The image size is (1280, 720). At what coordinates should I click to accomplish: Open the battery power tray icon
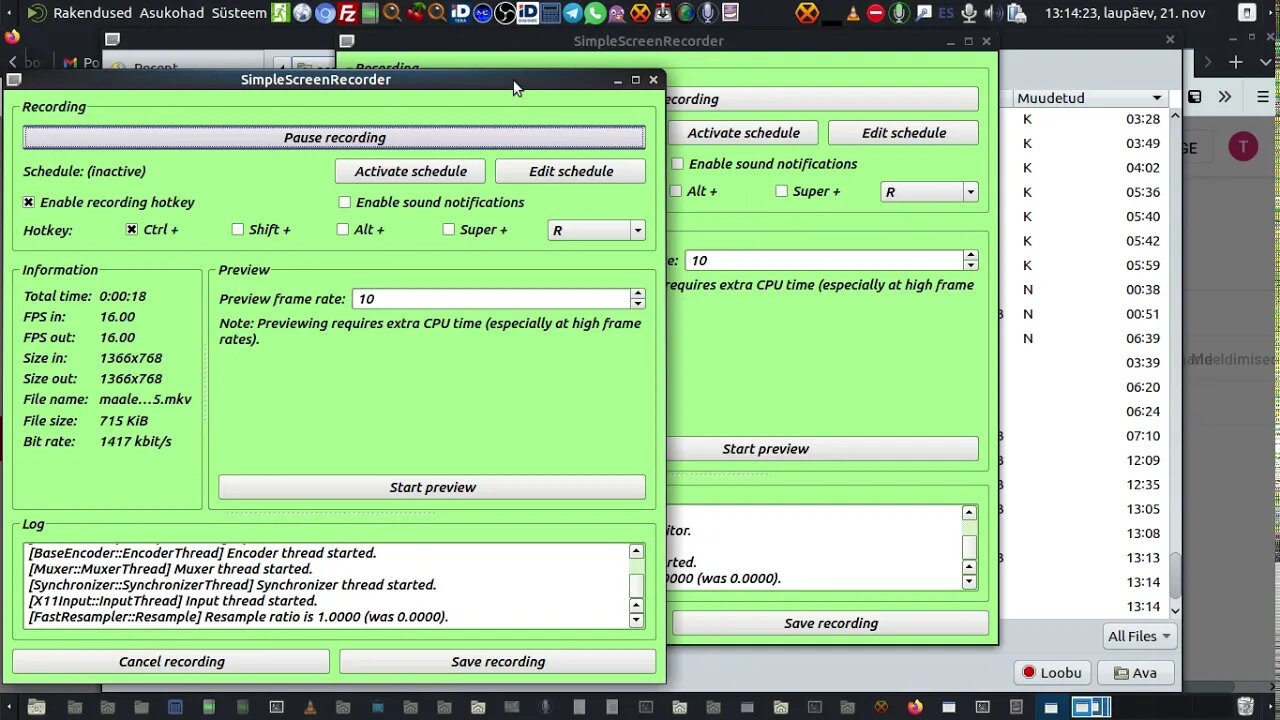pos(1017,13)
